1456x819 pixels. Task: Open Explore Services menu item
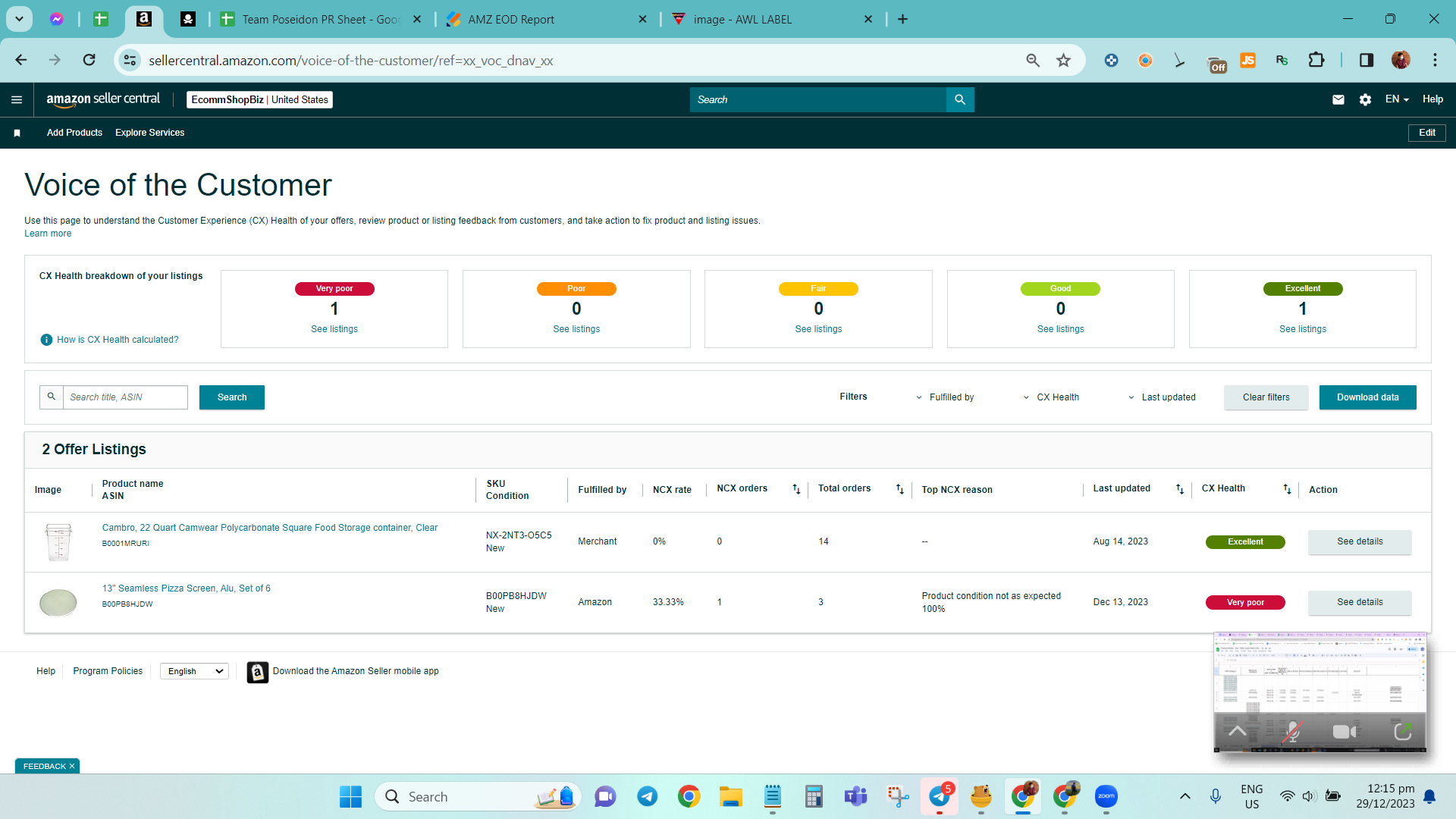(x=150, y=133)
